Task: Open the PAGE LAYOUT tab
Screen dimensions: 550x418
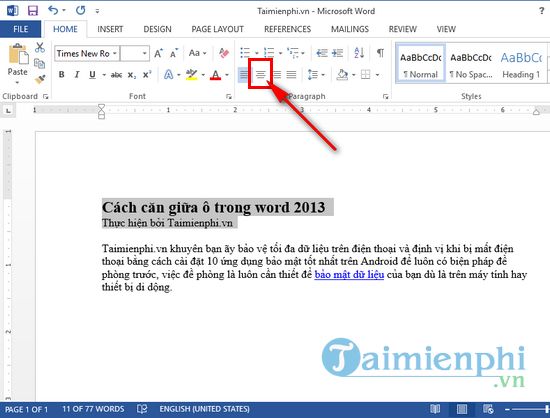Action: pyautogui.click(x=217, y=29)
